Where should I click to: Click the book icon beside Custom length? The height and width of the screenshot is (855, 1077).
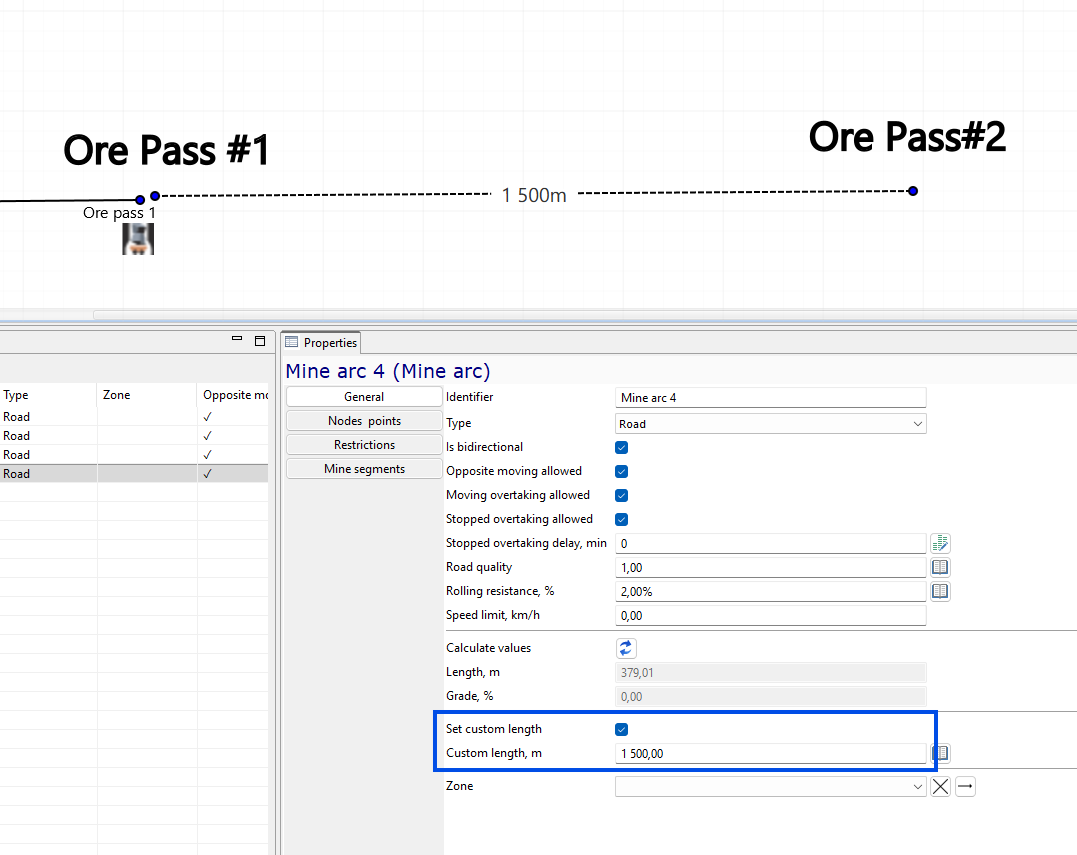pos(940,753)
